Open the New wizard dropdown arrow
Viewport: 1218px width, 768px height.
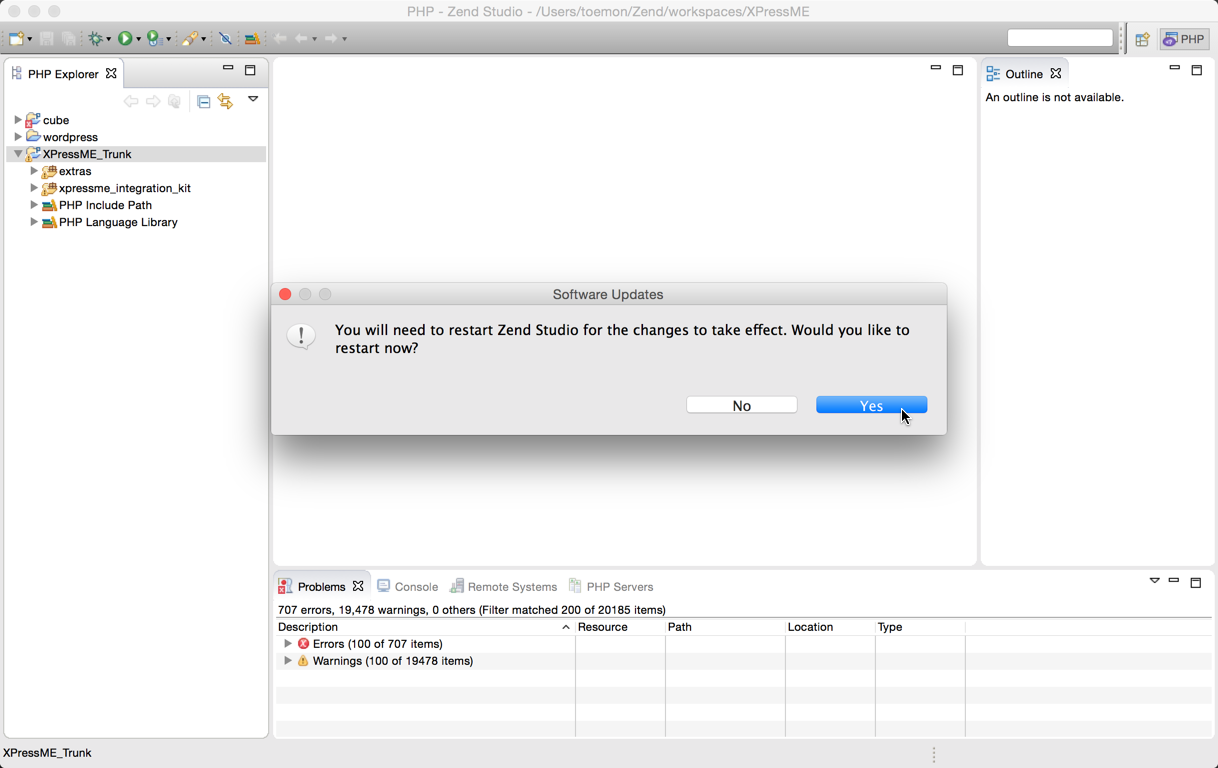pos(30,40)
